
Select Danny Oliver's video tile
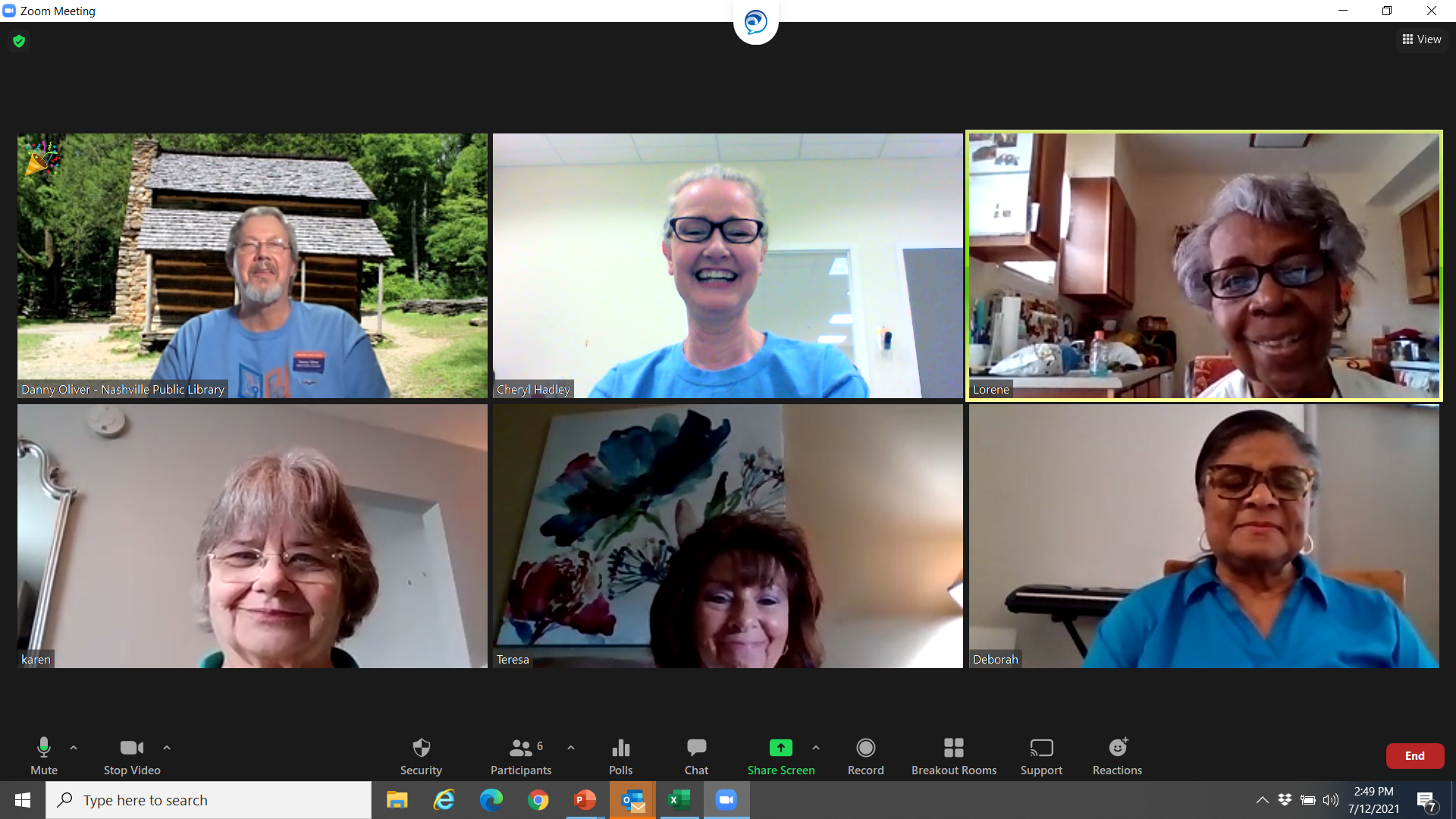(x=253, y=265)
